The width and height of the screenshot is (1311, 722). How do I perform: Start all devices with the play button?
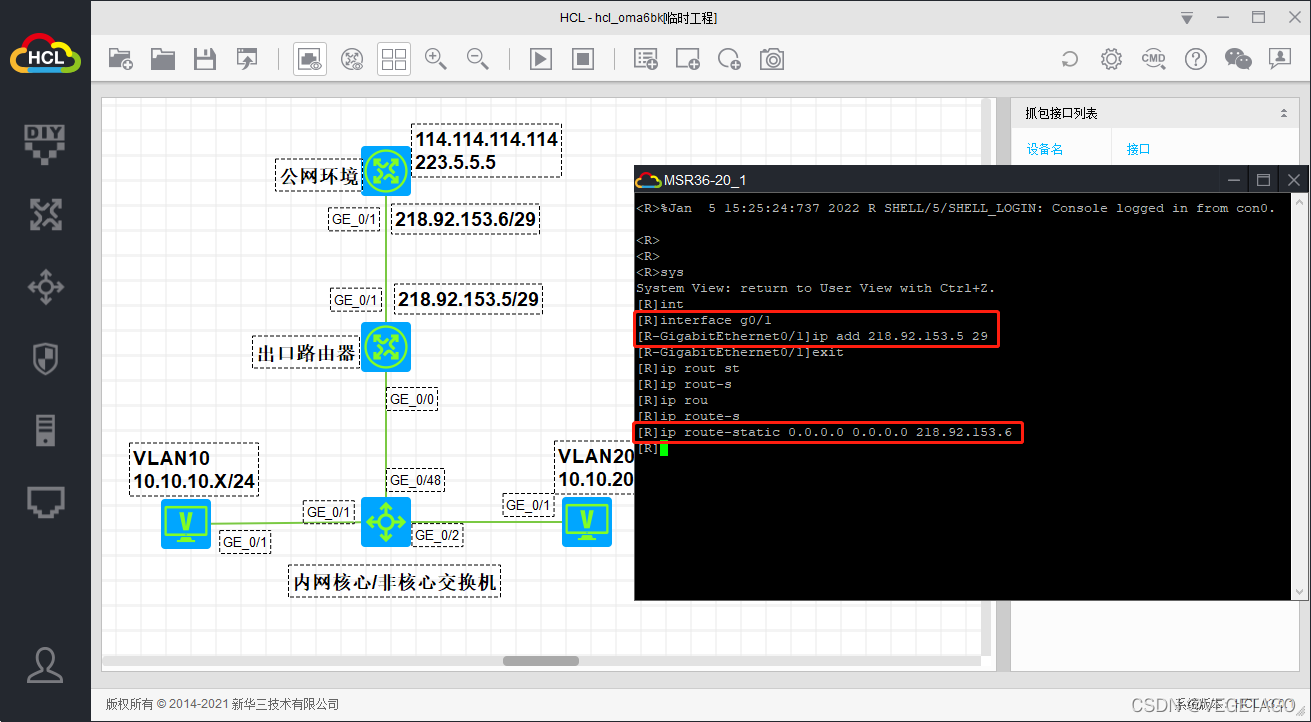(x=540, y=59)
